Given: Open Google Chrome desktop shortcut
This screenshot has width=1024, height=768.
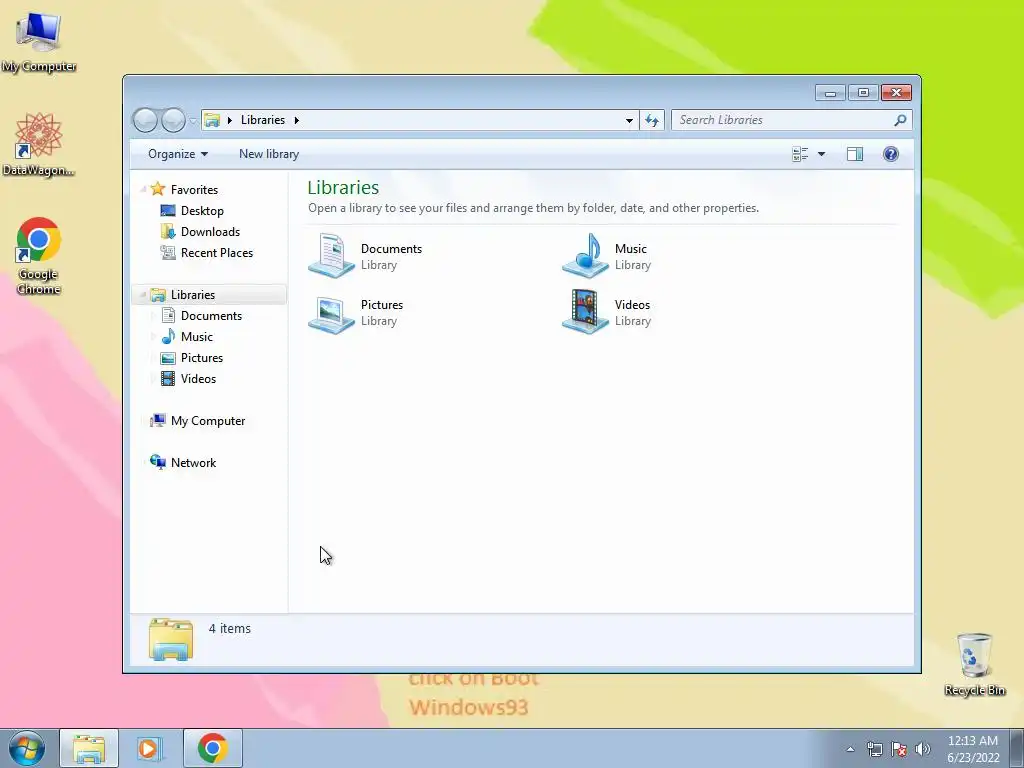Looking at the screenshot, I should (39, 256).
